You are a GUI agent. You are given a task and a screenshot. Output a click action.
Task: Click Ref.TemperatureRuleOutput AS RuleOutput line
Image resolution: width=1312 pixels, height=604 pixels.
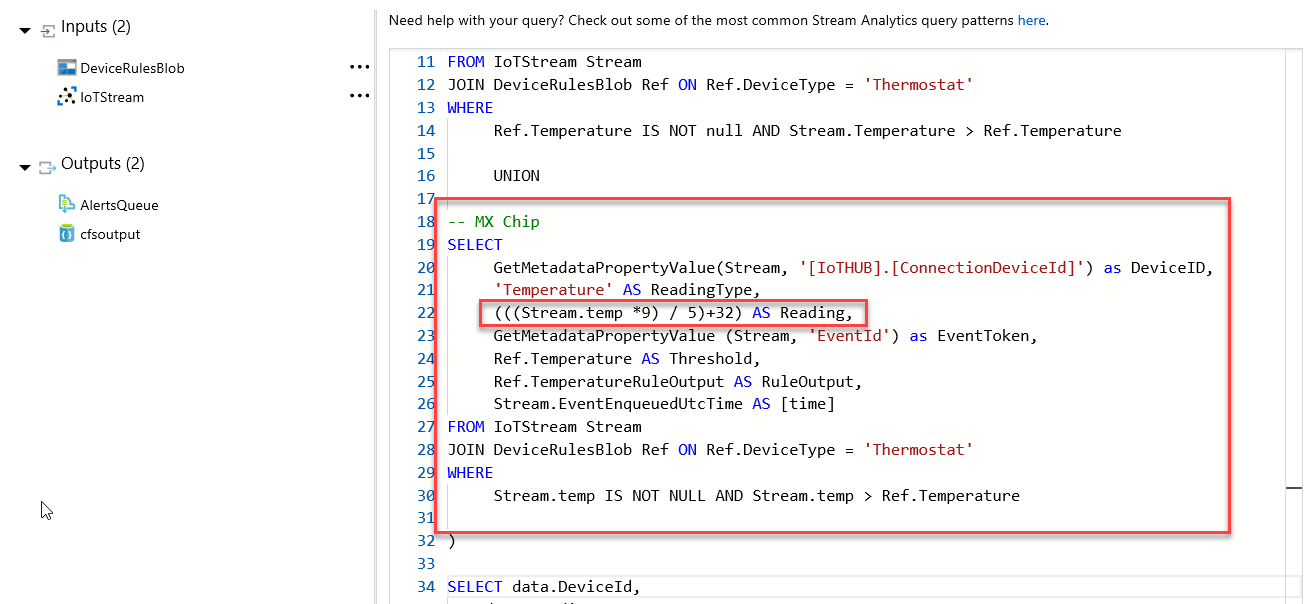click(678, 382)
